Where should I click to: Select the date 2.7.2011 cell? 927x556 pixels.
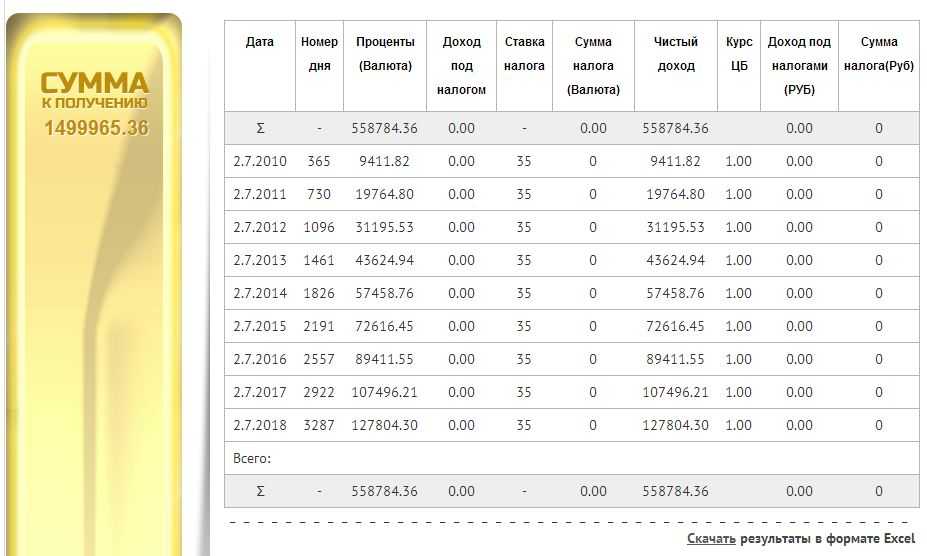point(260,195)
